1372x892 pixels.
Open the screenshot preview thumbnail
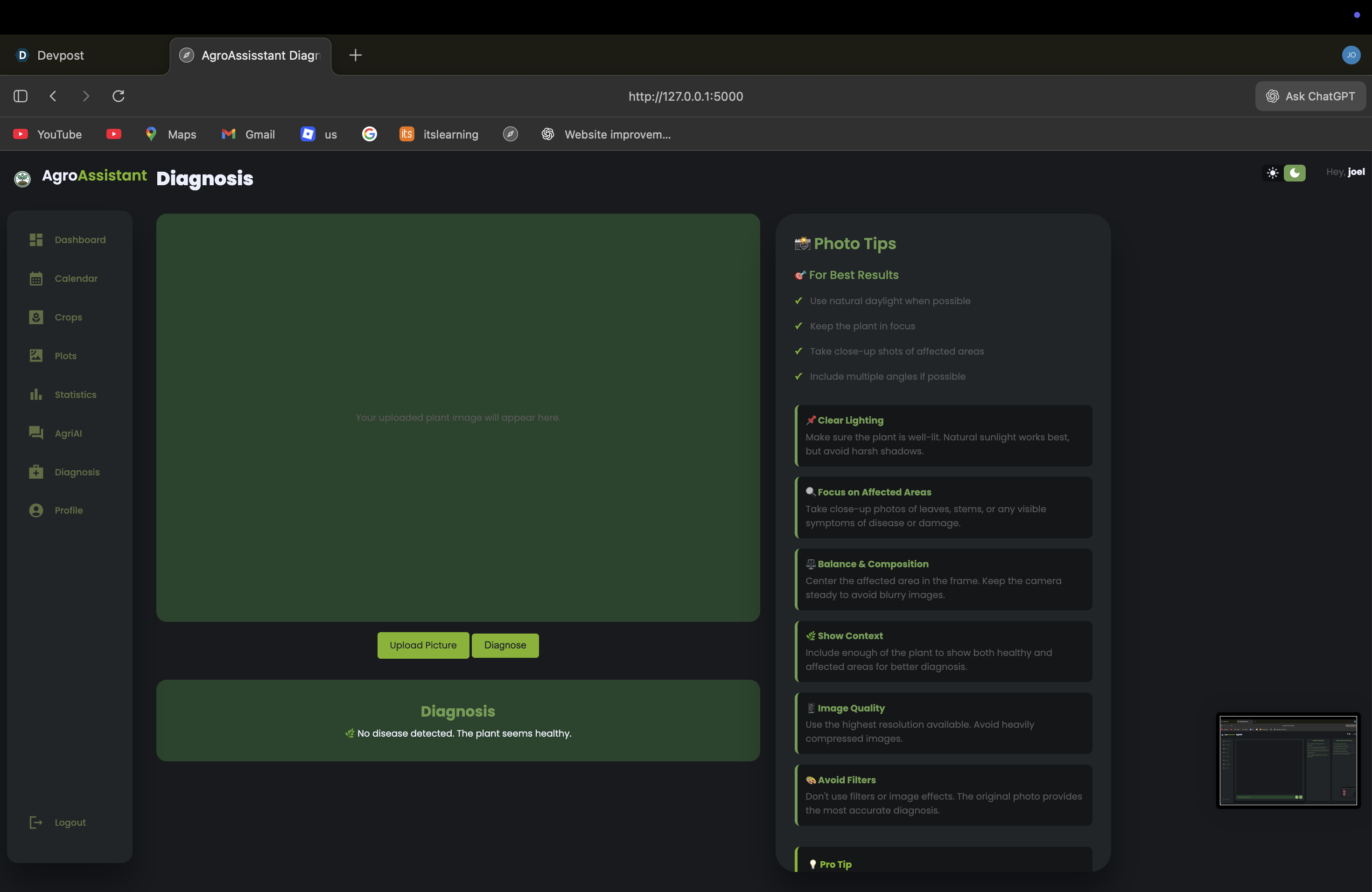click(x=1288, y=760)
